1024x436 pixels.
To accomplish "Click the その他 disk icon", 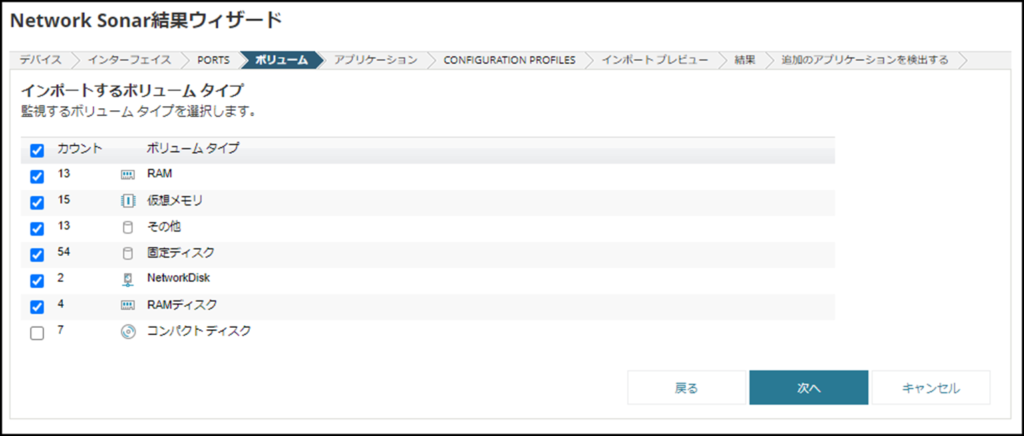I will (x=127, y=228).
